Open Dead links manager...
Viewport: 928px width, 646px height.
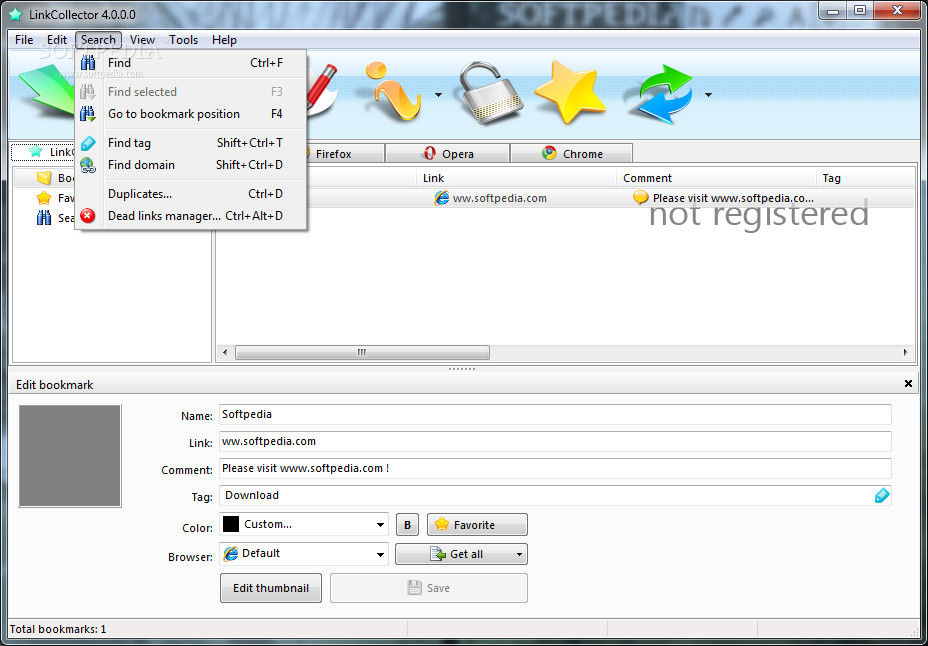(x=190, y=216)
